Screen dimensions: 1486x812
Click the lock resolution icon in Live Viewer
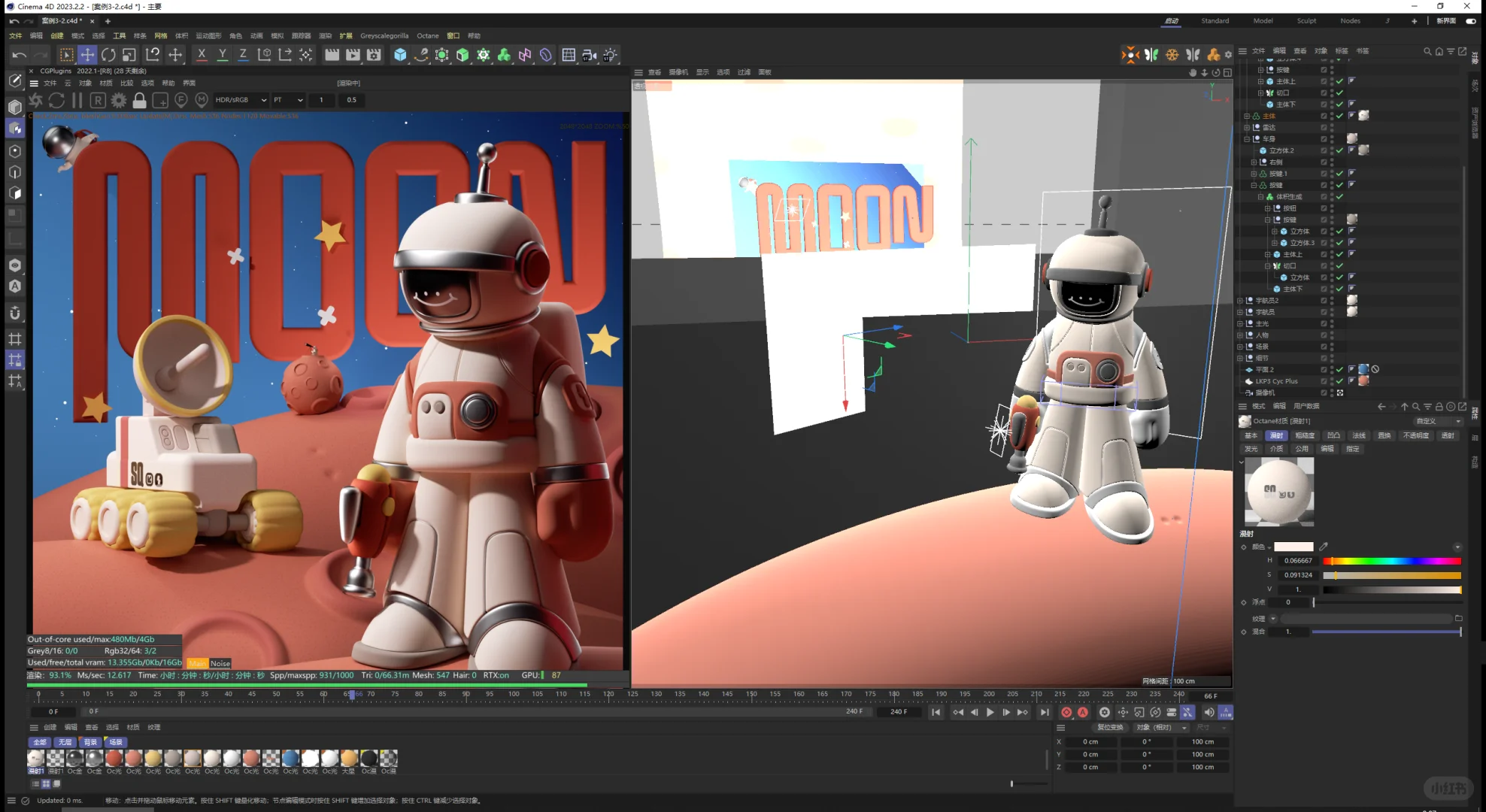click(139, 100)
